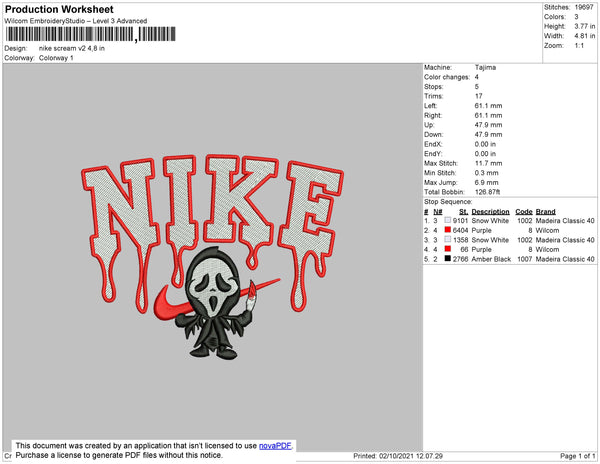Viewport: 600px width, 464px height.
Task: Click the black swatch for stop 5
Action: click(447, 259)
